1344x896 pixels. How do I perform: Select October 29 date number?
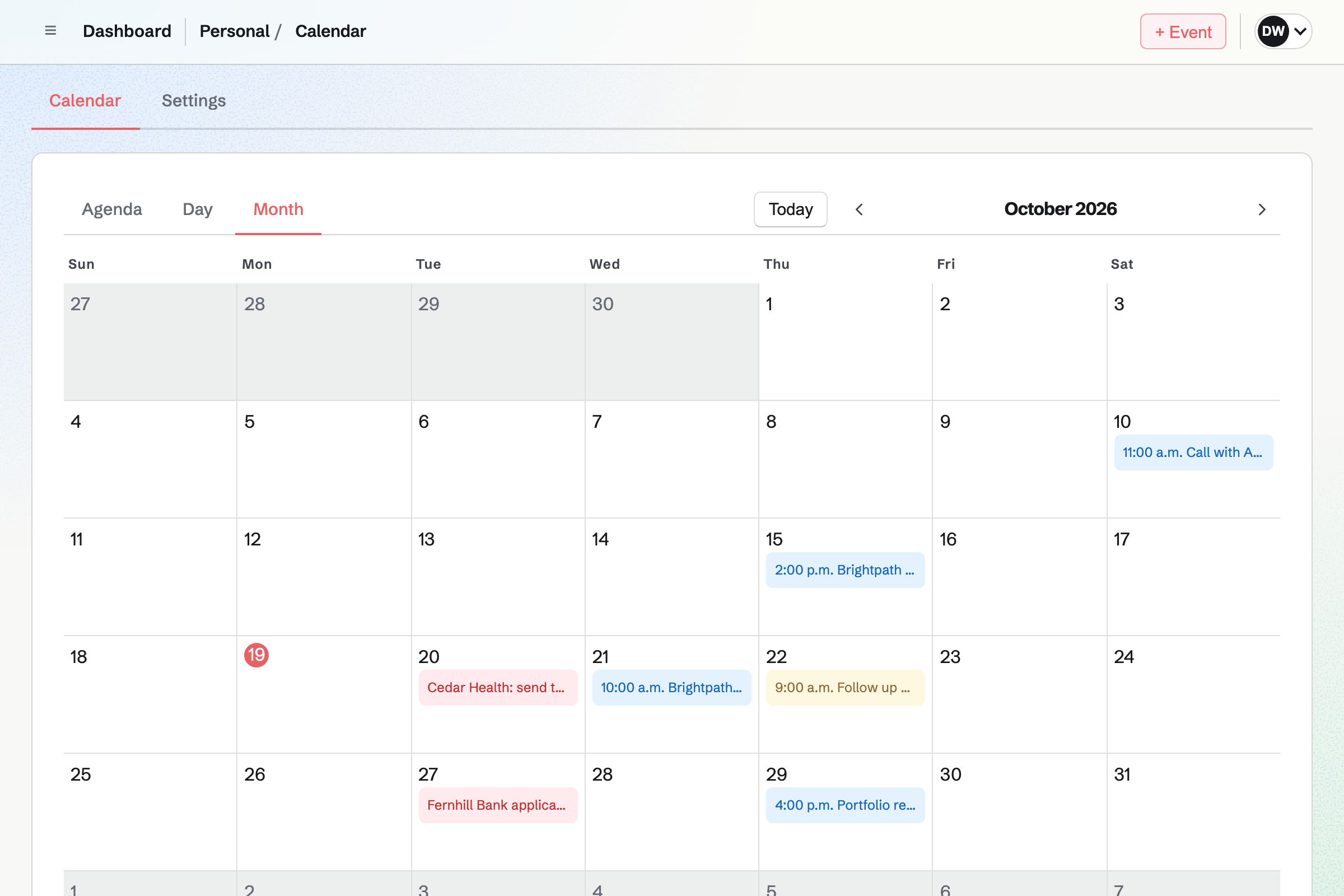pos(776,775)
